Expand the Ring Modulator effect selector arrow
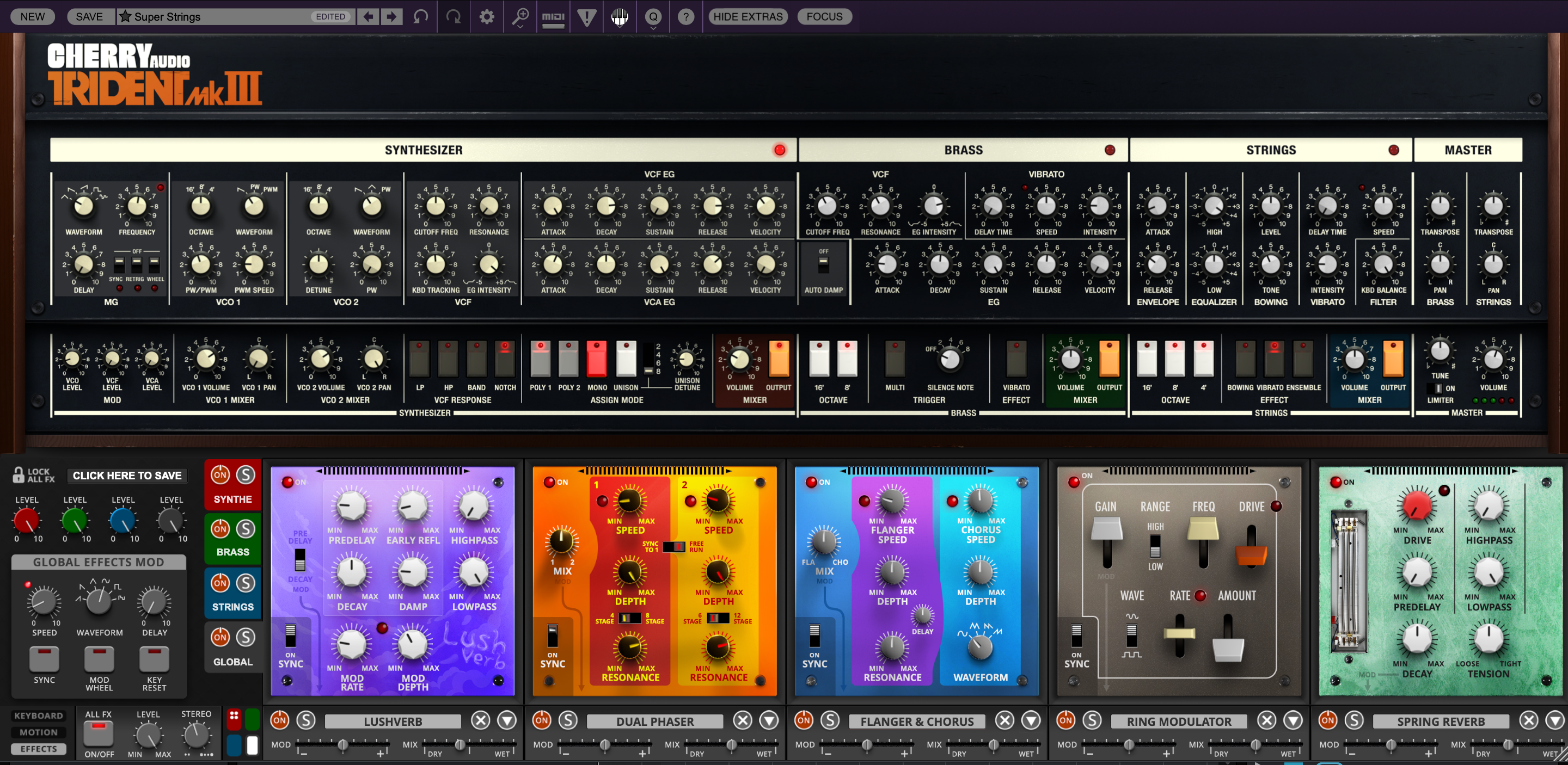This screenshot has height=765, width=1568. click(x=1293, y=720)
